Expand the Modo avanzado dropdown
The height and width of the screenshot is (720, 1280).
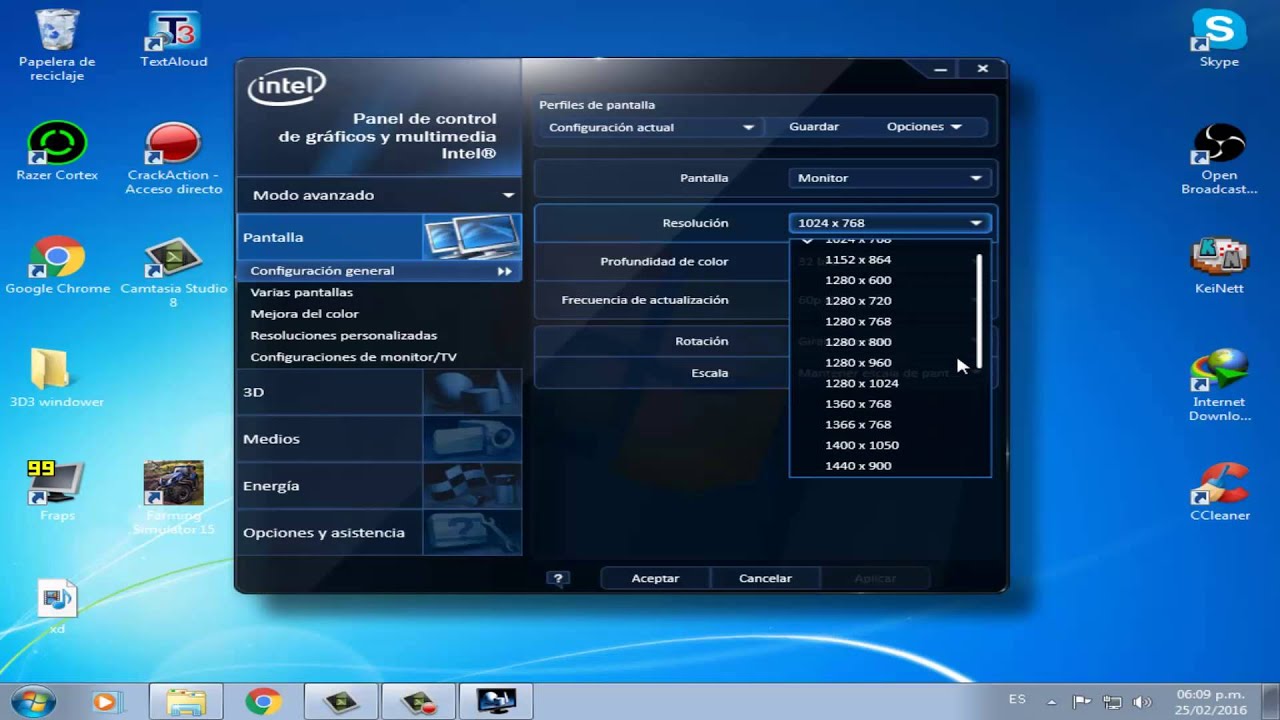coord(379,195)
